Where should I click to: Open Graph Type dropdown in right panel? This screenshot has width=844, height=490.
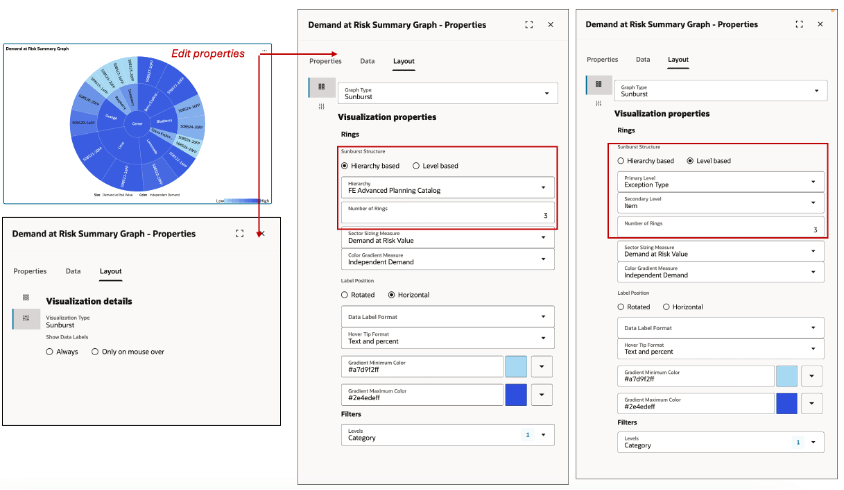[720, 90]
